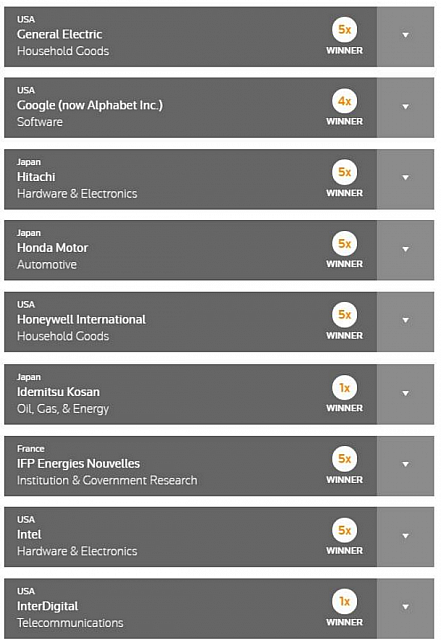Open the Google (now Alphabet Inc.) name
Screen dimensions: 441x640
pos(90,105)
